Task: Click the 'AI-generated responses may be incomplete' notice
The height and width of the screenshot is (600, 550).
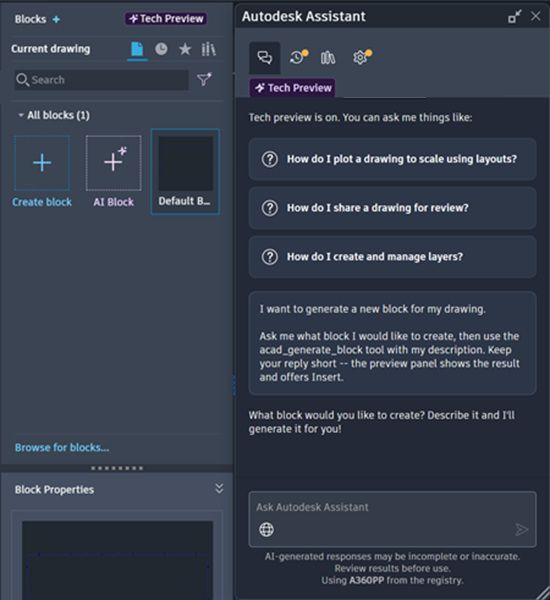Action: (392, 562)
